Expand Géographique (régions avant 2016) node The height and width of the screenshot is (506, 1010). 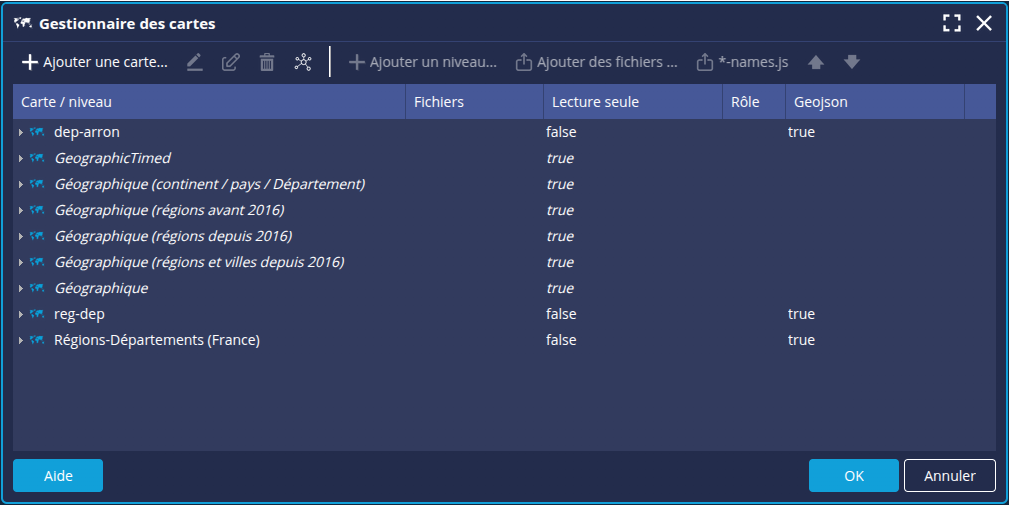click(21, 210)
